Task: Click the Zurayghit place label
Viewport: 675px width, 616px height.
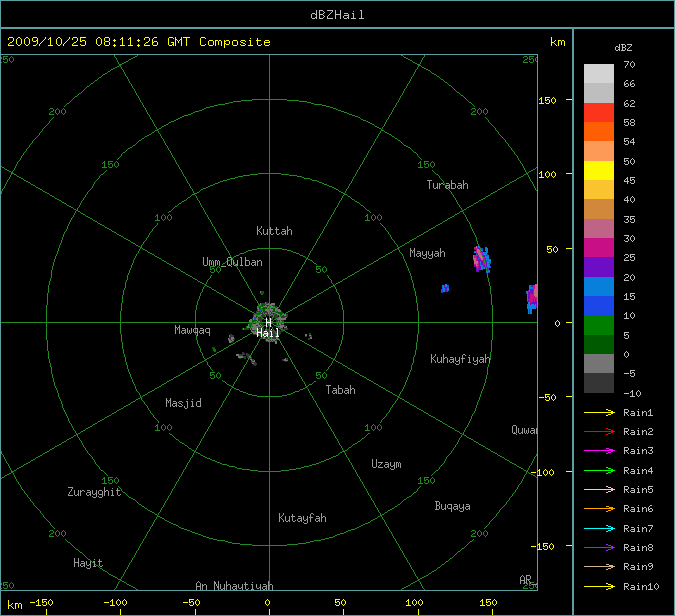Action: (94, 492)
